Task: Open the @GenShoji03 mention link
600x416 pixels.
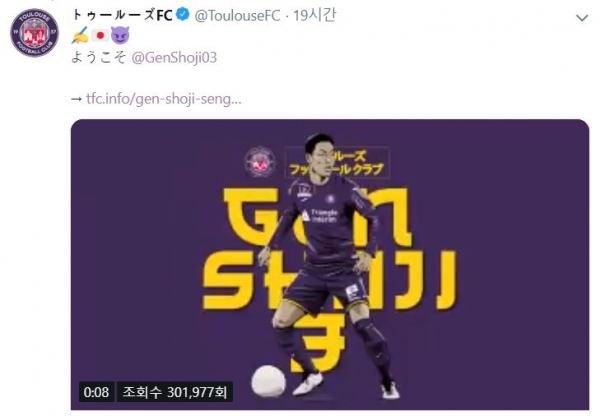Action: [x=174, y=58]
